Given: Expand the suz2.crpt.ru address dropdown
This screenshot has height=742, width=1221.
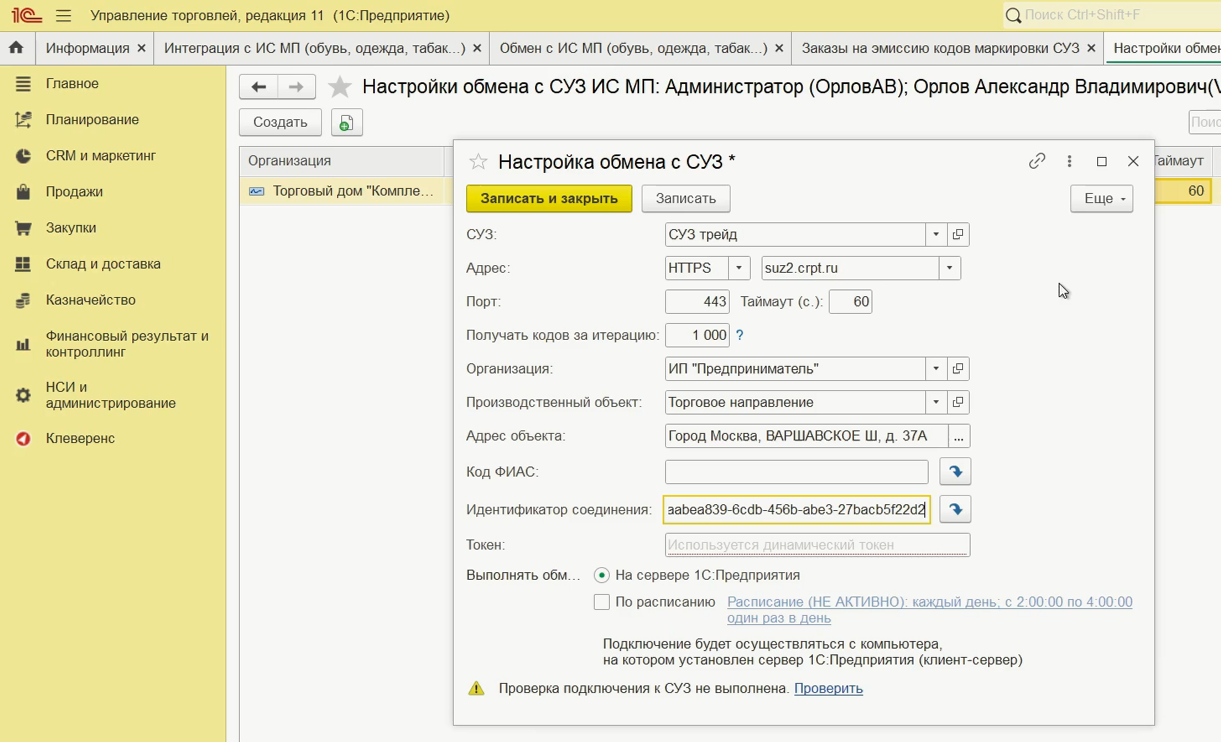Looking at the screenshot, I should pyautogui.click(x=949, y=268).
